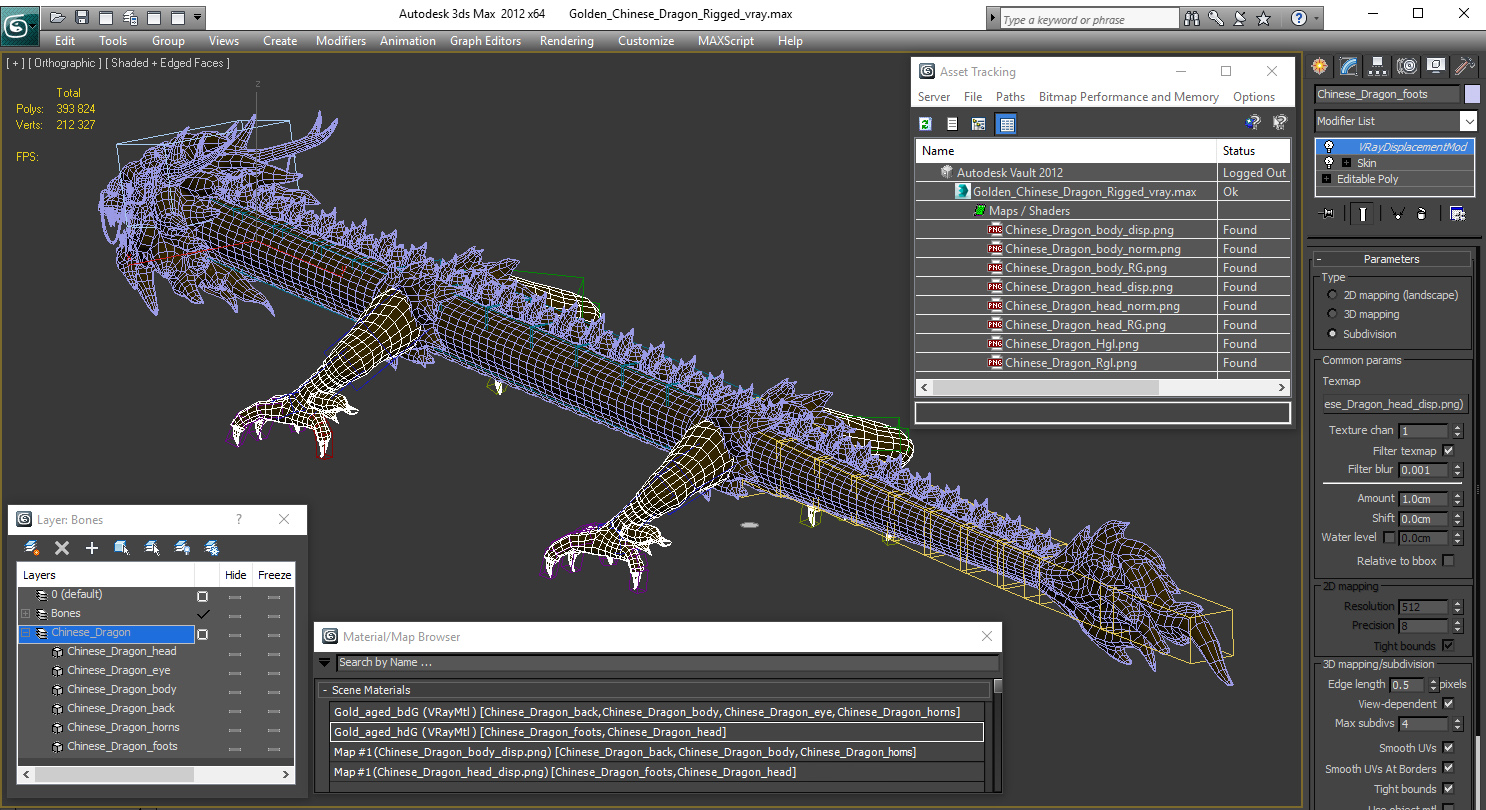1486x810 pixels.
Task: Toggle VRayDisplacementMod lightbulb on/off
Action: pos(1329,147)
